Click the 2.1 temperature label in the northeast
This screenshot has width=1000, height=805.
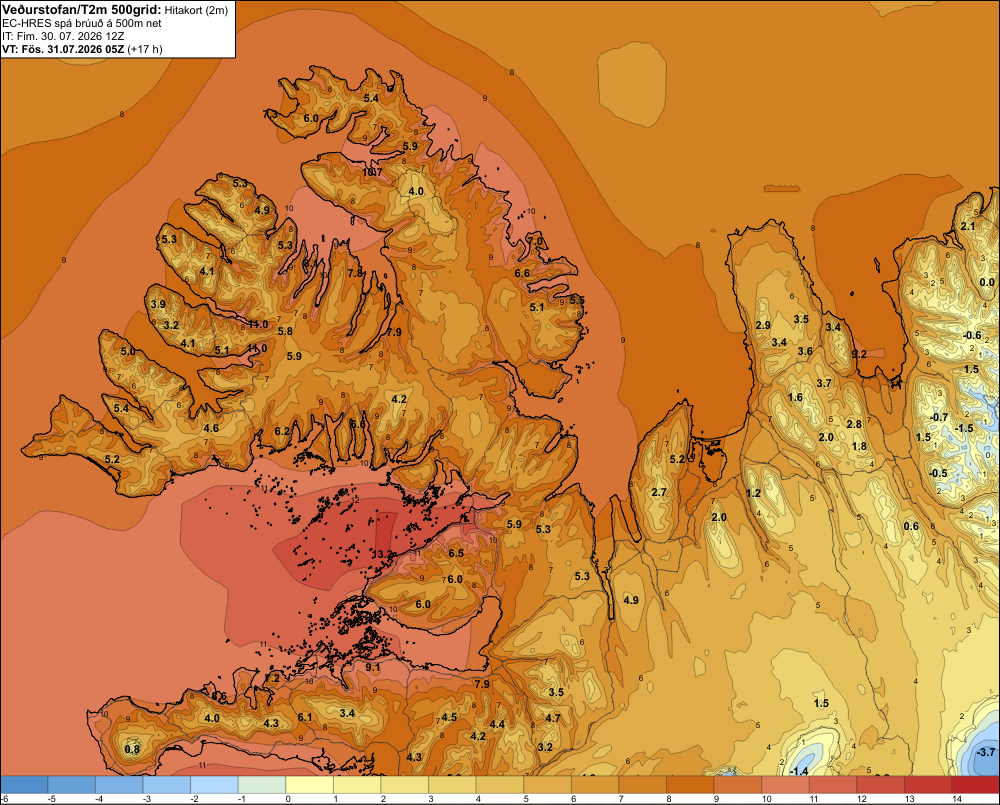[967, 226]
